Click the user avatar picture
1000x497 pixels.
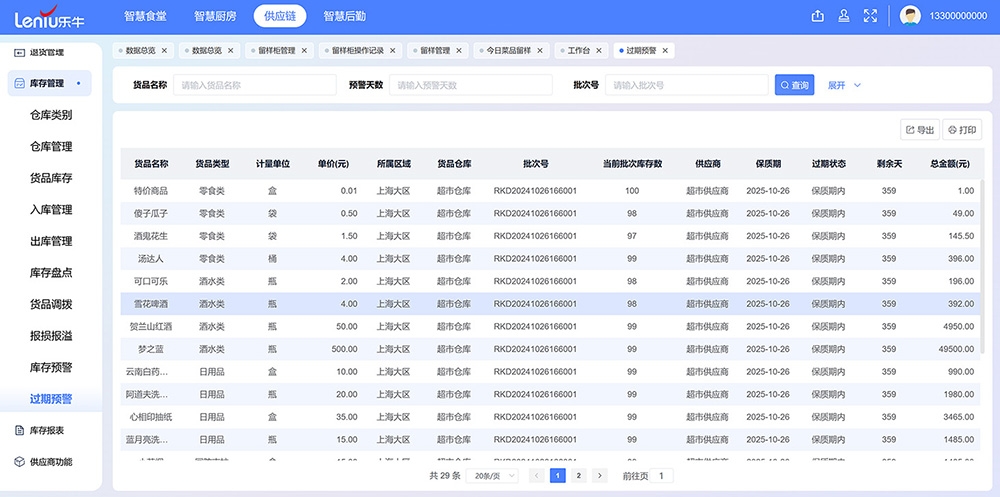click(x=910, y=16)
